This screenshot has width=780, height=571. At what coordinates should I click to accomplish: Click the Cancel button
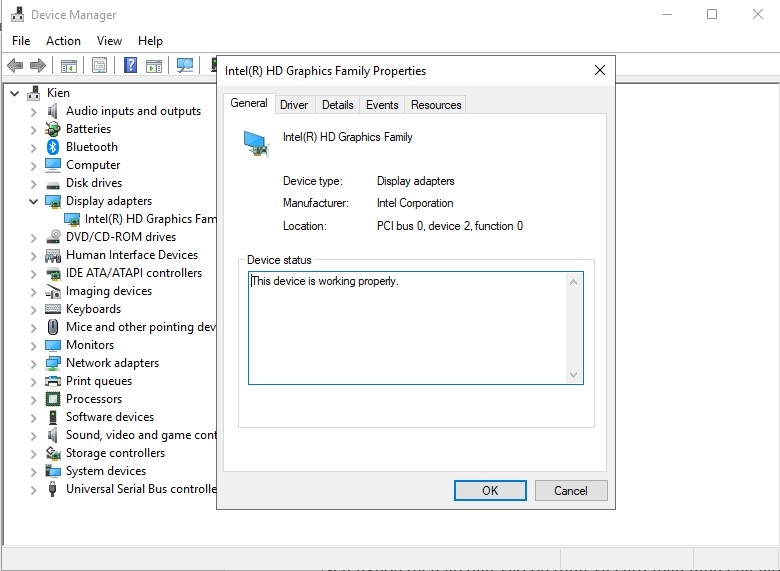(571, 490)
